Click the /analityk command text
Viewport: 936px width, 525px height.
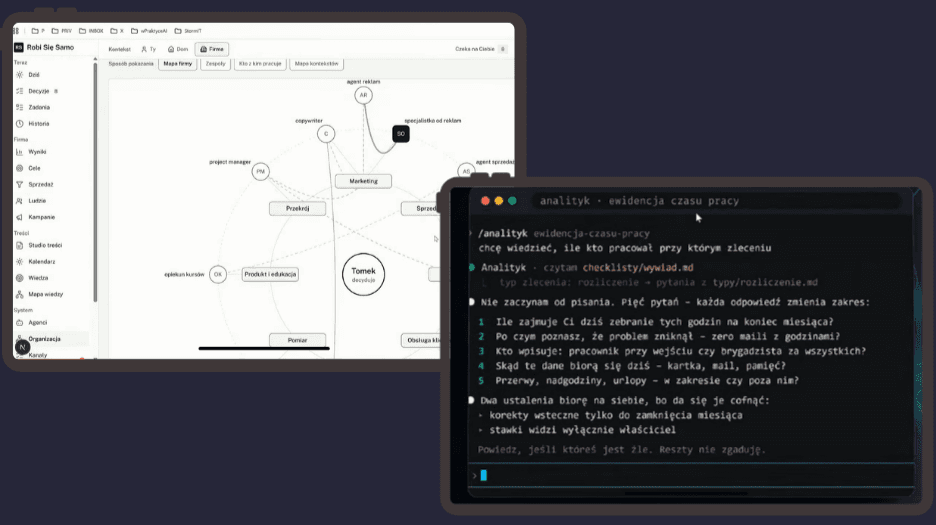503,234
